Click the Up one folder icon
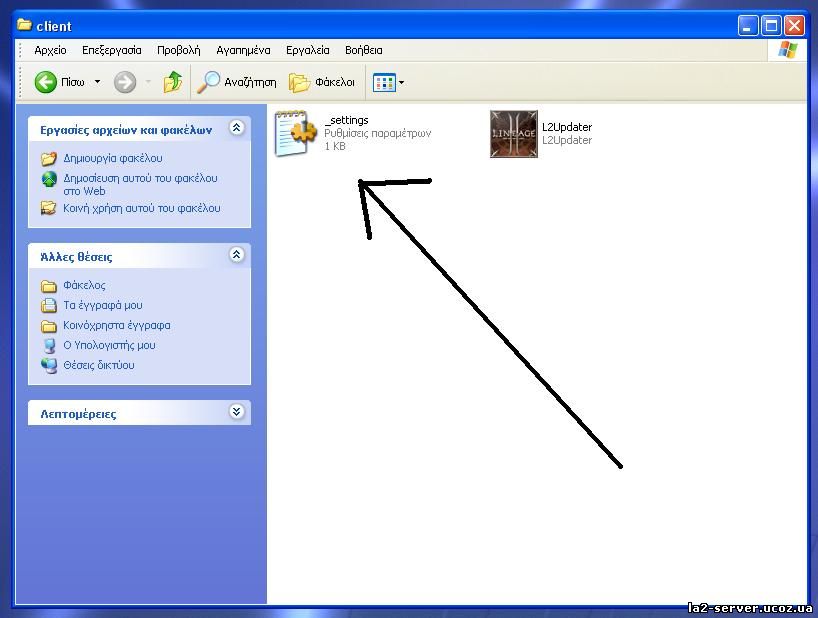Image resolution: width=818 pixels, height=618 pixels. coord(173,82)
